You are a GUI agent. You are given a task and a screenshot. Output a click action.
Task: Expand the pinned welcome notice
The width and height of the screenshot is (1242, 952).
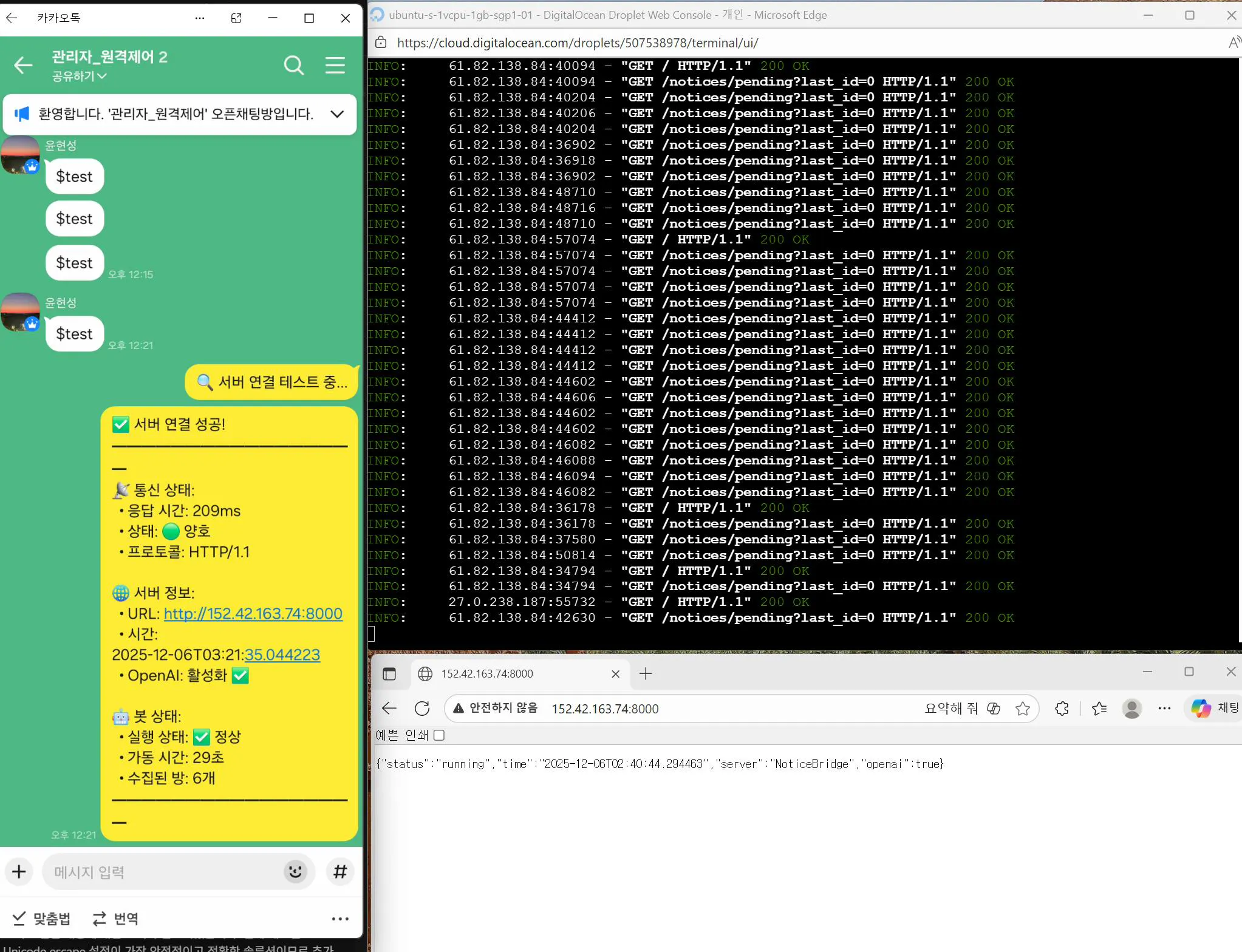click(x=337, y=114)
